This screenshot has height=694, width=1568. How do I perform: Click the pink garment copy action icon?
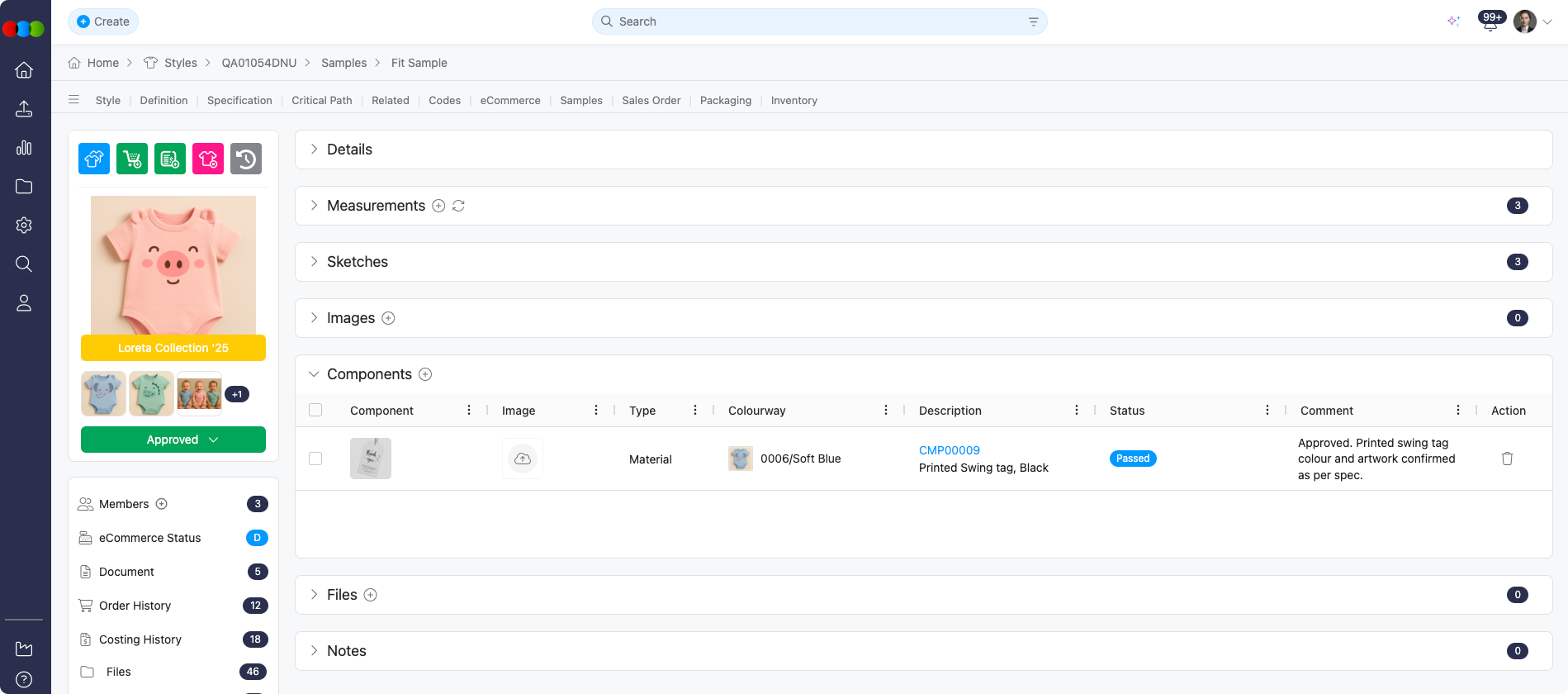pos(208,159)
